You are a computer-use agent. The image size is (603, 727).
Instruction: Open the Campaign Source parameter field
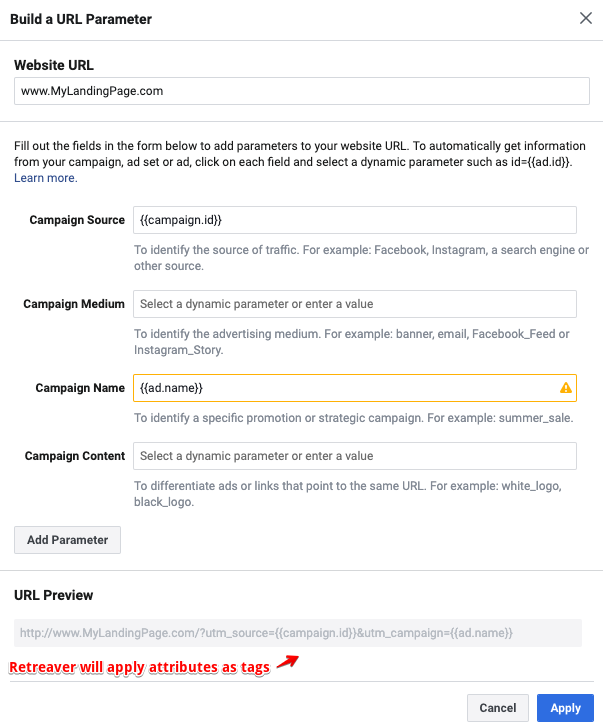click(355, 220)
